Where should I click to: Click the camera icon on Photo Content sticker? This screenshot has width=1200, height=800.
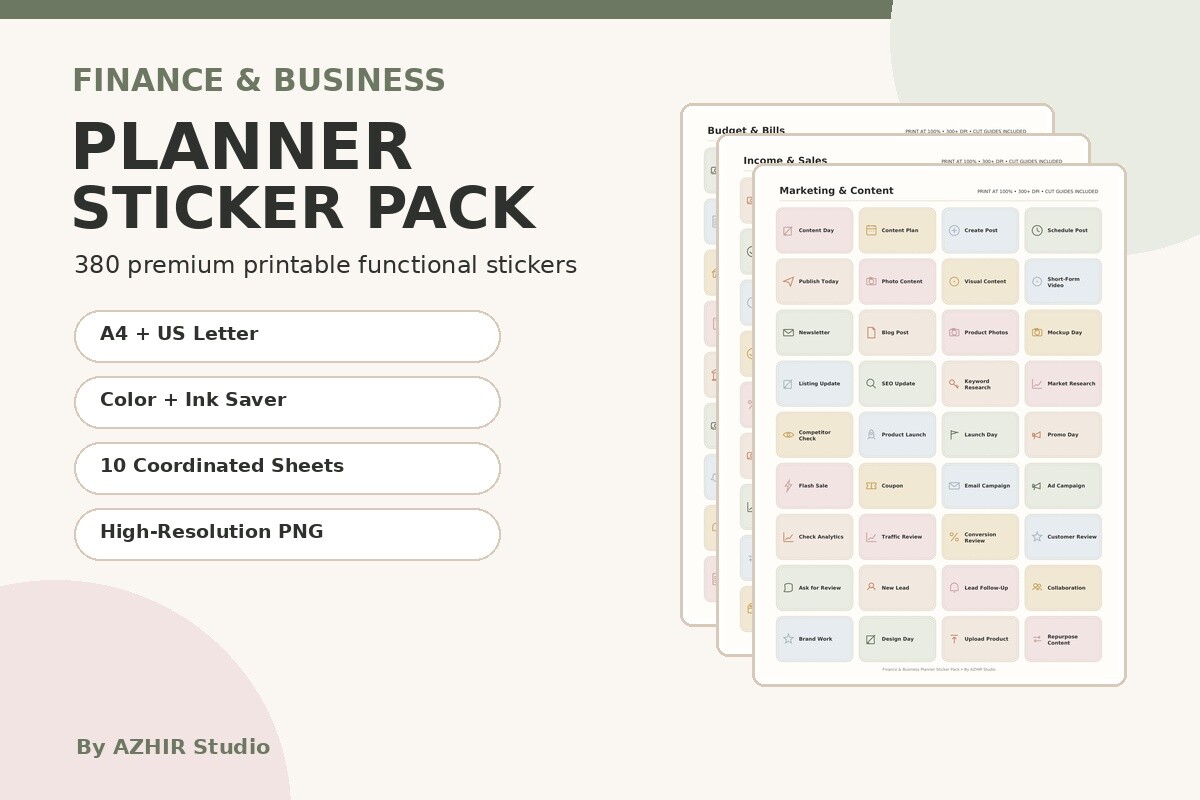coord(871,281)
